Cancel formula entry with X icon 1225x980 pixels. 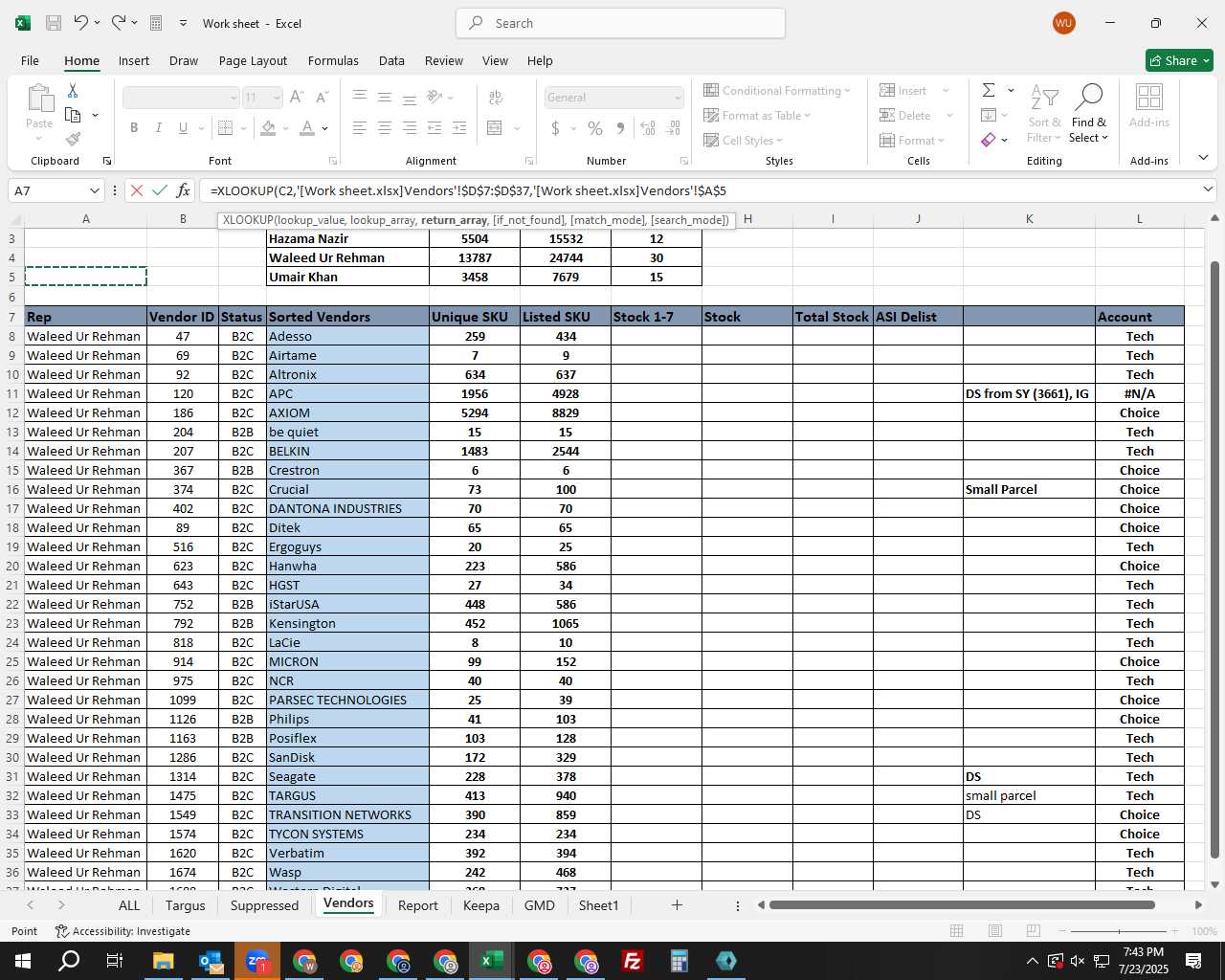point(137,190)
